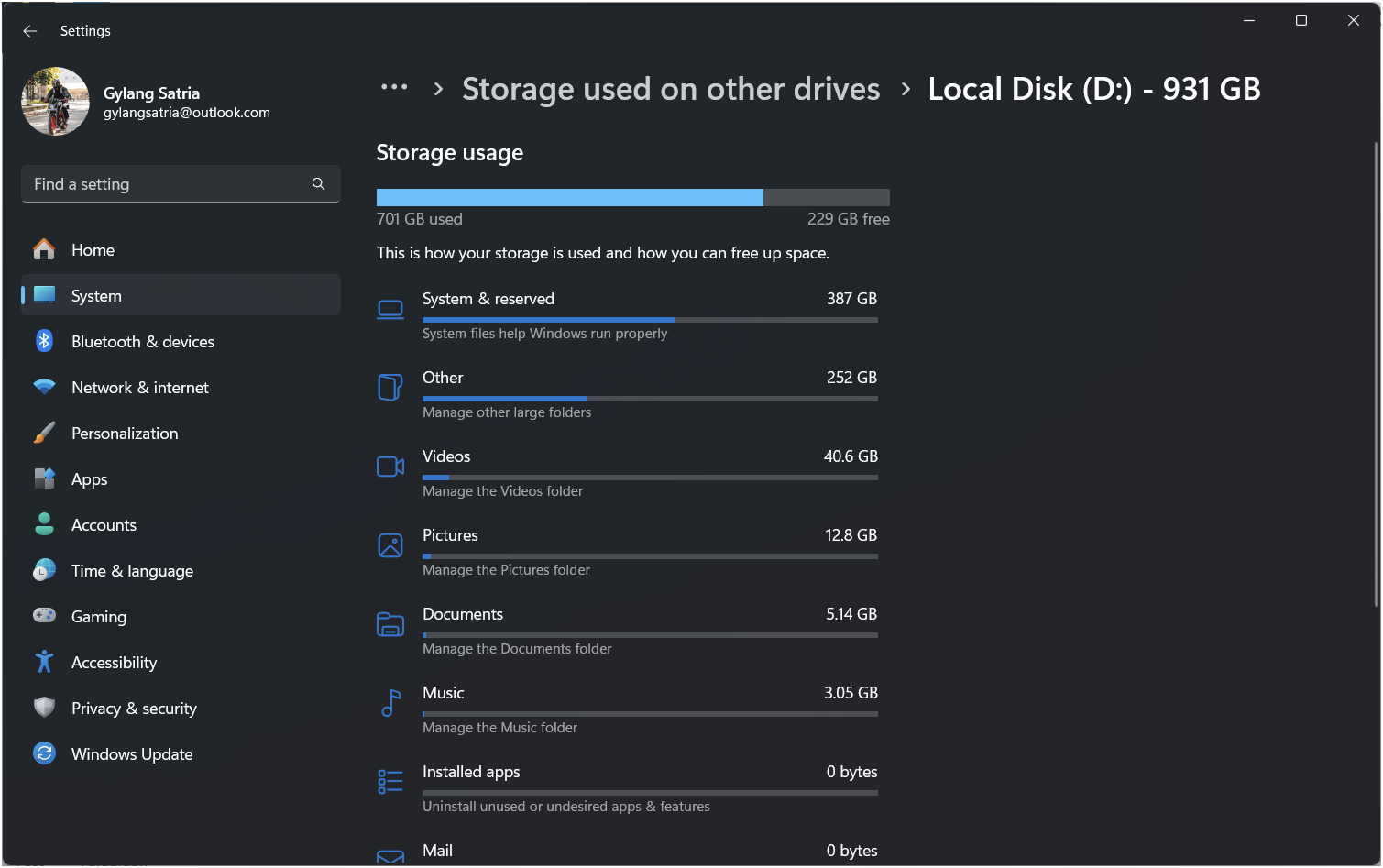Open Windows Update settings
1383x868 pixels.
click(181, 753)
